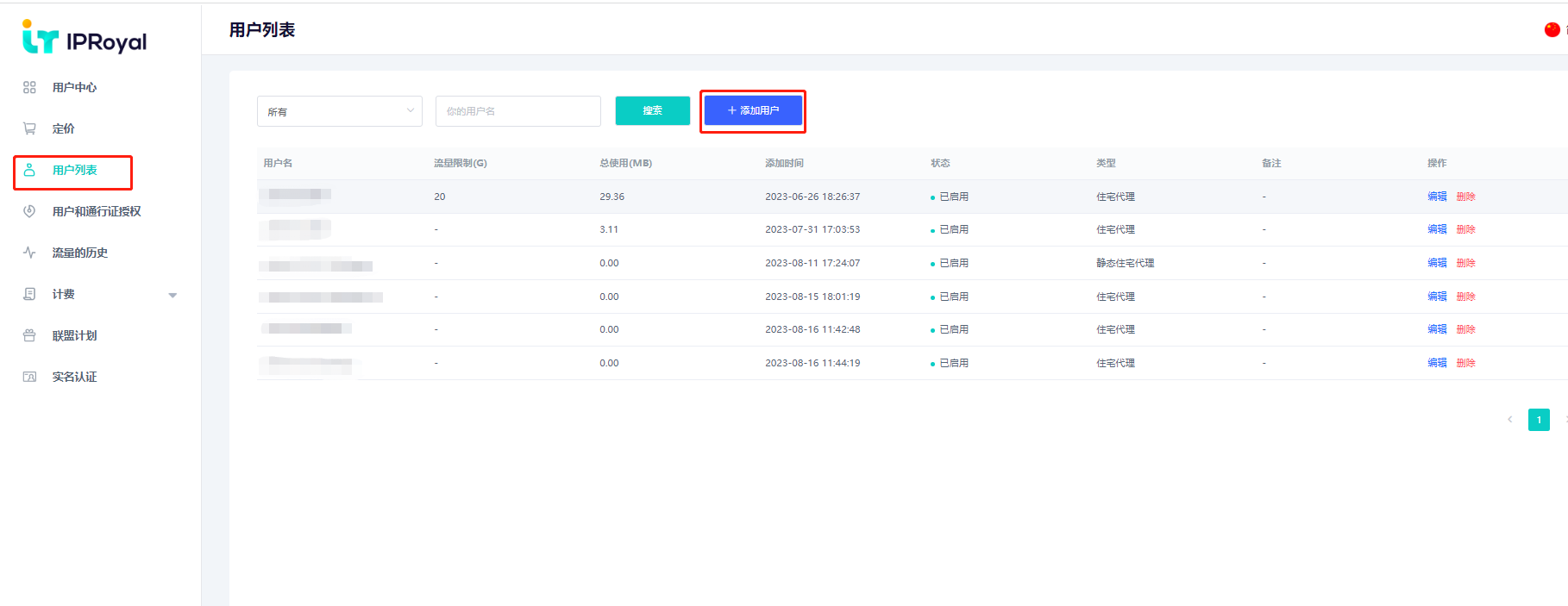Open 用户中心 dashboard icon in sidebar
1568x606 pixels.
click(x=29, y=87)
